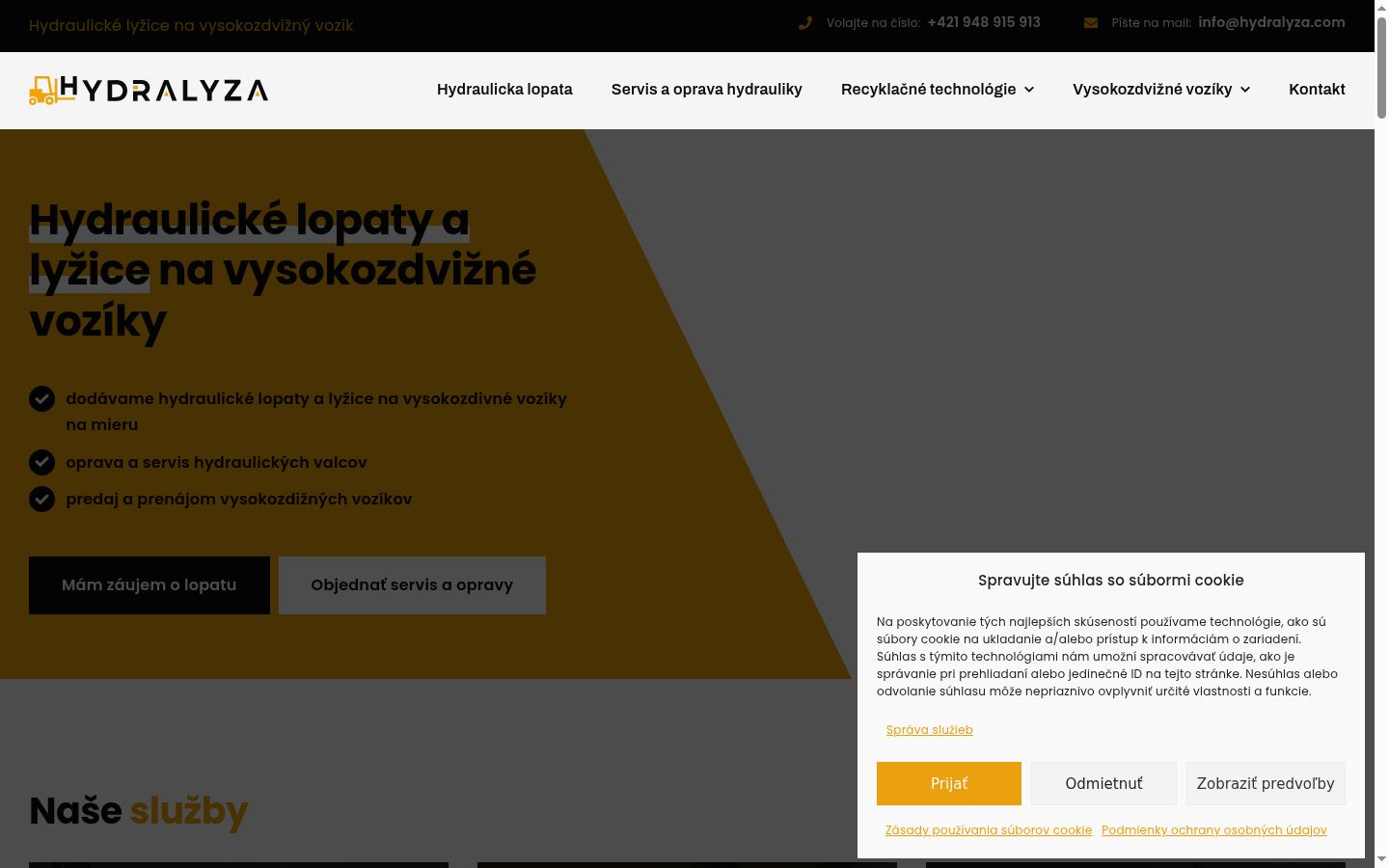Click the phone icon in top bar

coord(805,23)
